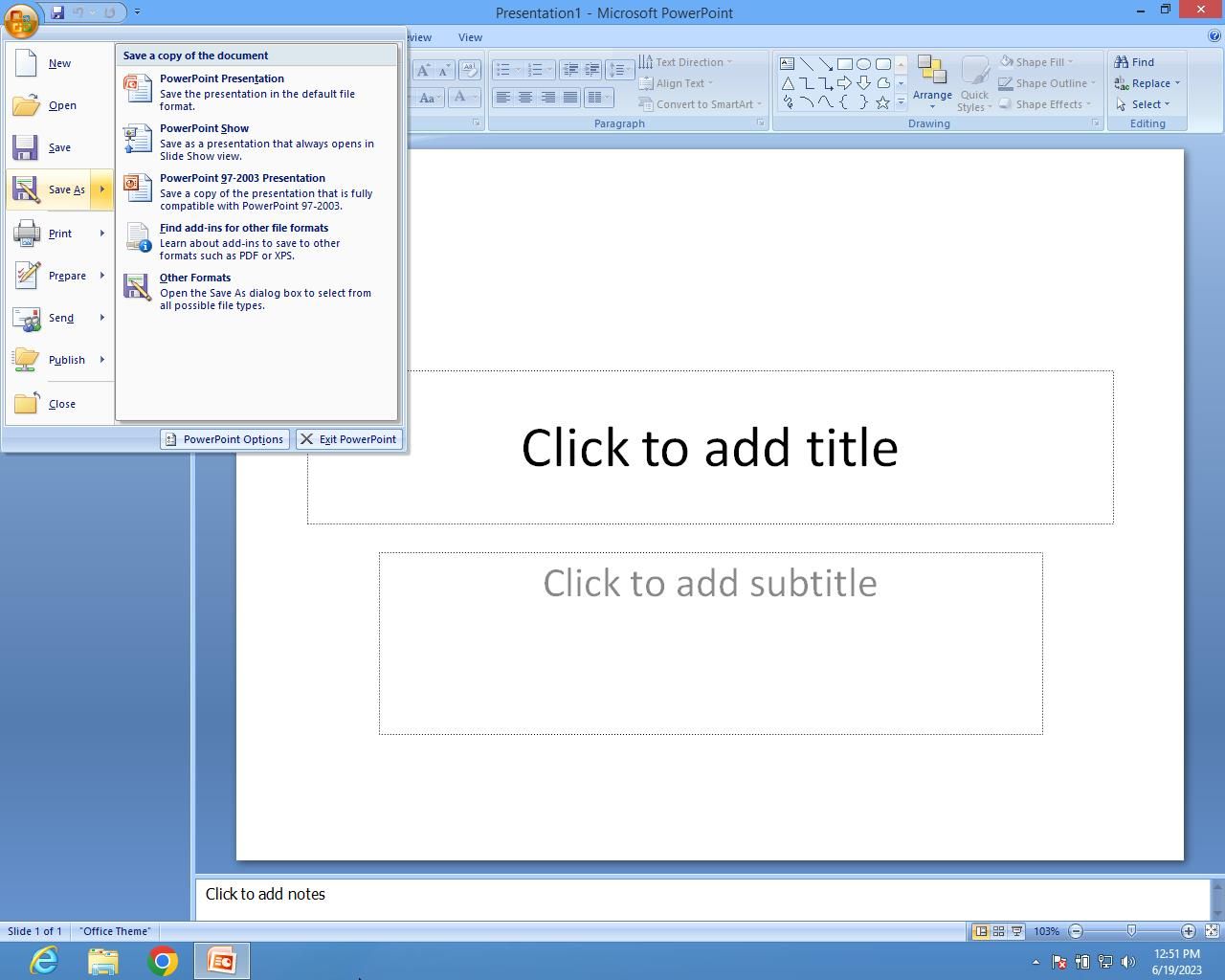Start Slide Show from status bar

pos(1016,931)
